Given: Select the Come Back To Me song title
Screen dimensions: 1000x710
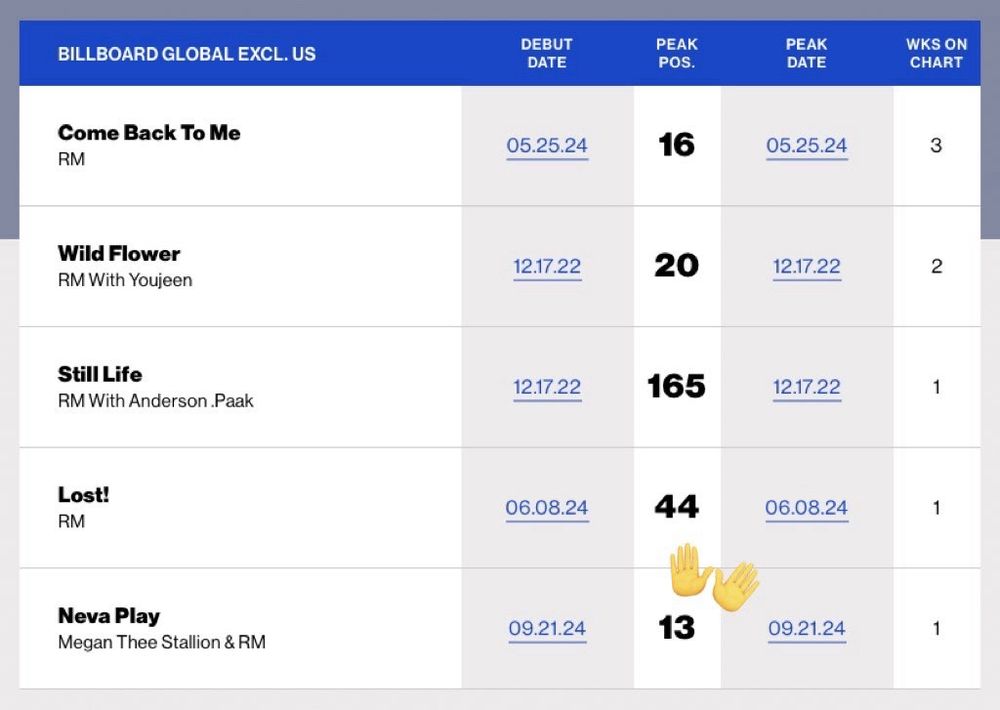Looking at the screenshot, I should pyautogui.click(x=149, y=133).
